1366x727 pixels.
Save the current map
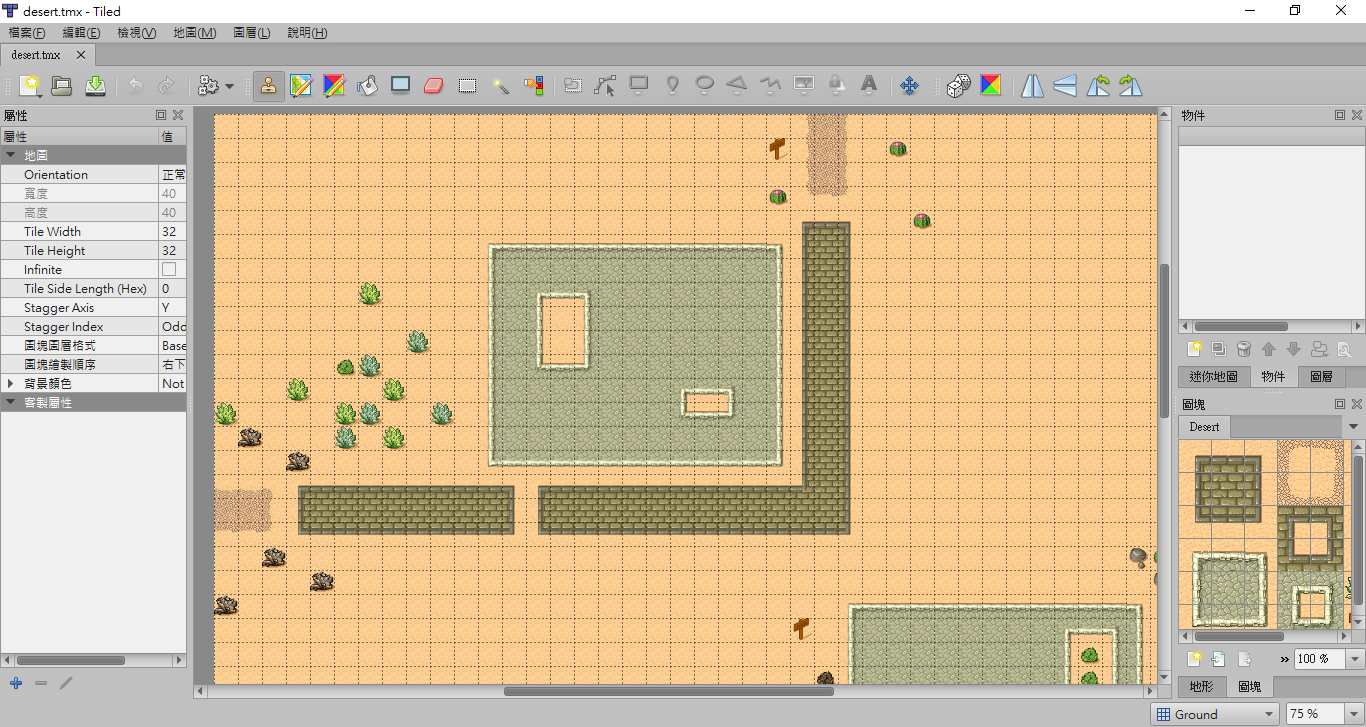tap(95, 86)
